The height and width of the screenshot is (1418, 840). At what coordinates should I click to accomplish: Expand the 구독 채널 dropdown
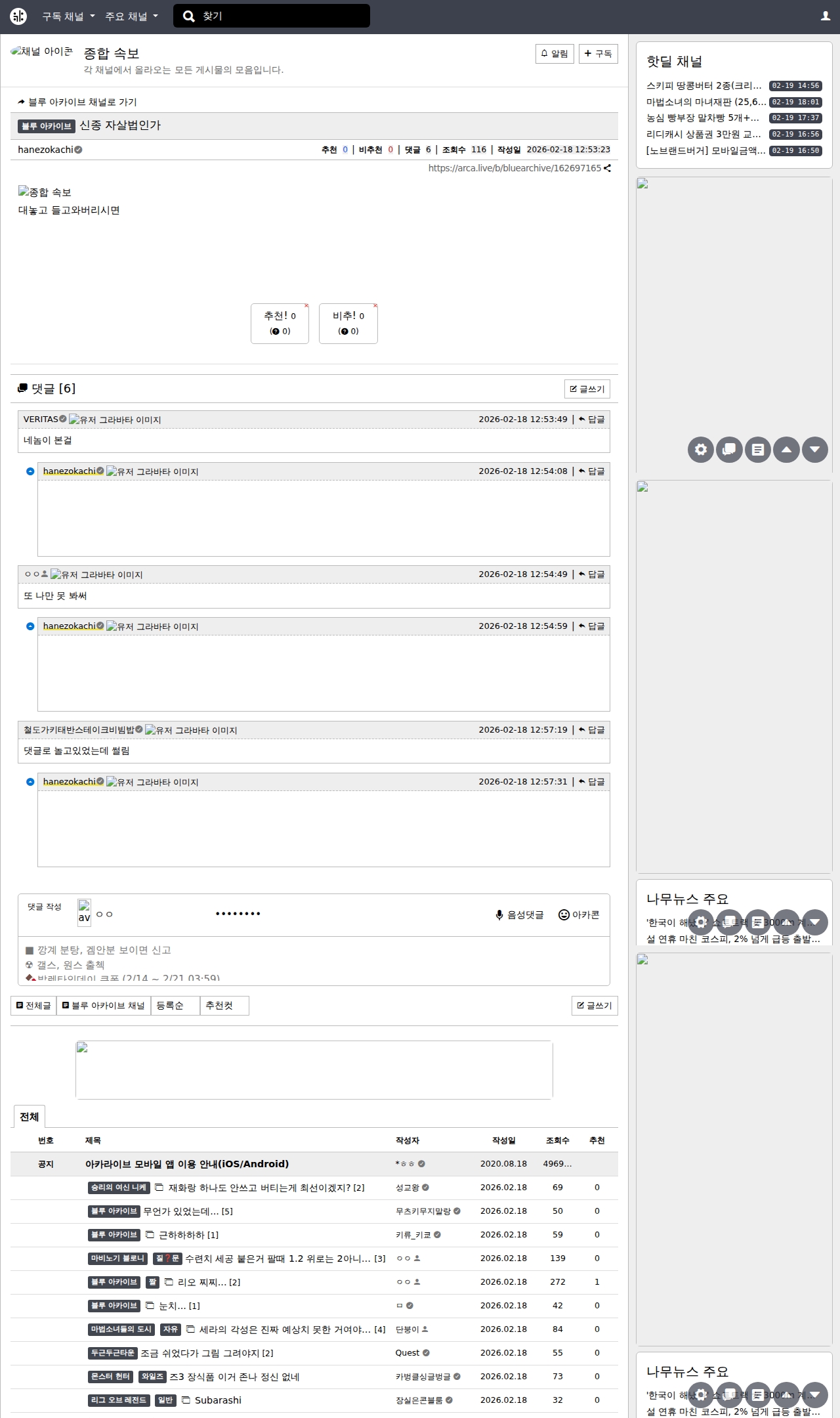click(x=69, y=16)
